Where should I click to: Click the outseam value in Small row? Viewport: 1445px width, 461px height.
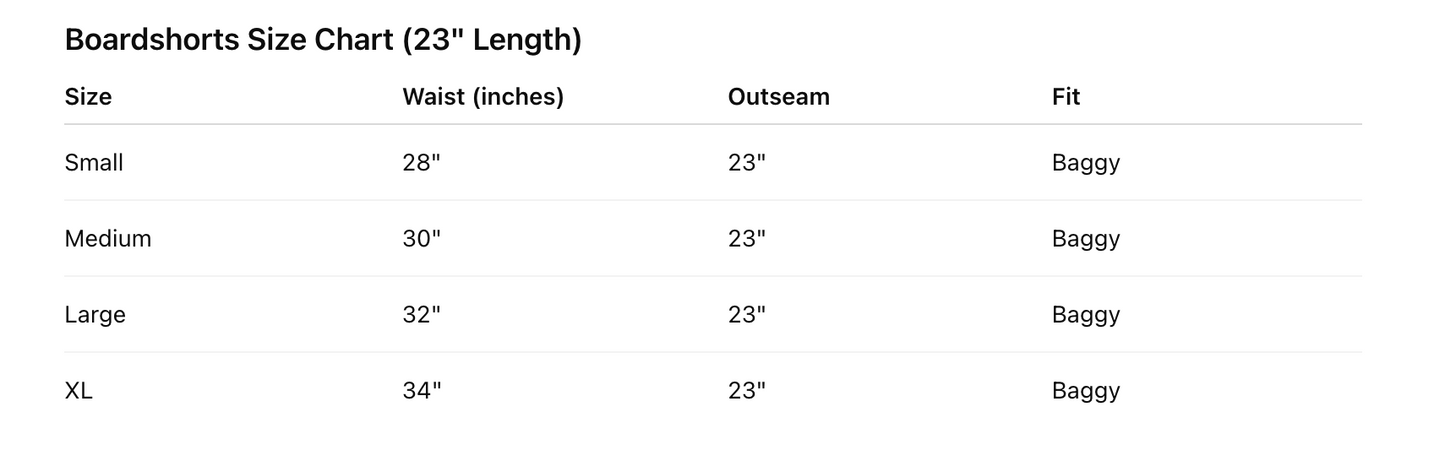click(x=747, y=163)
